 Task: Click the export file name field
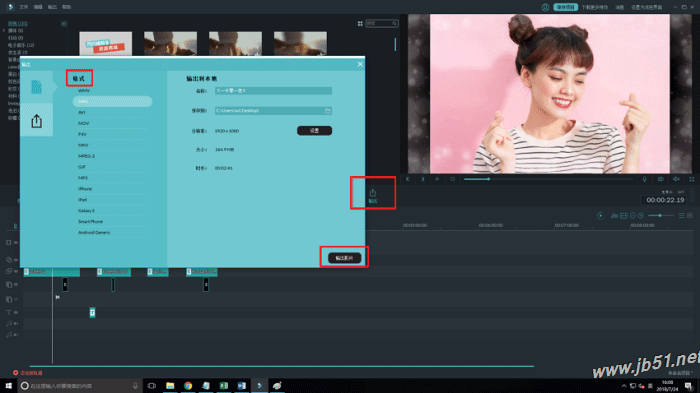tap(273, 91)
